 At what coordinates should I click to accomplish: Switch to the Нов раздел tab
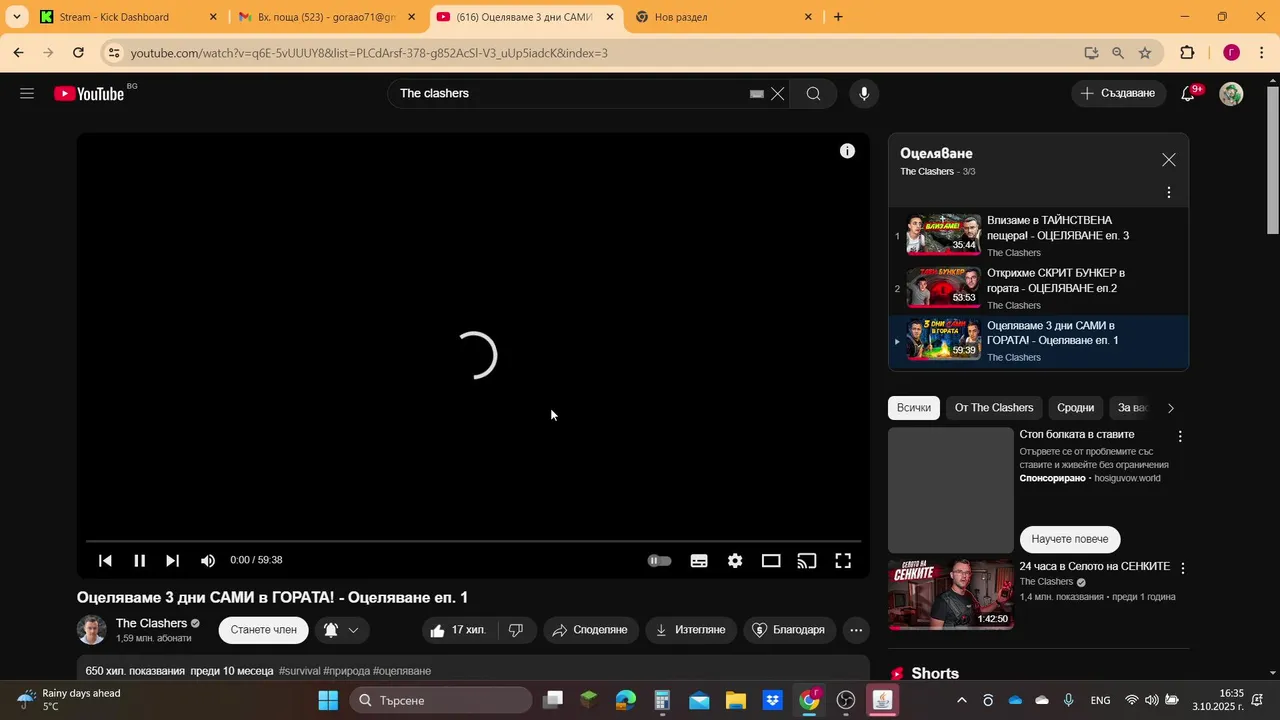pos(722,17)
